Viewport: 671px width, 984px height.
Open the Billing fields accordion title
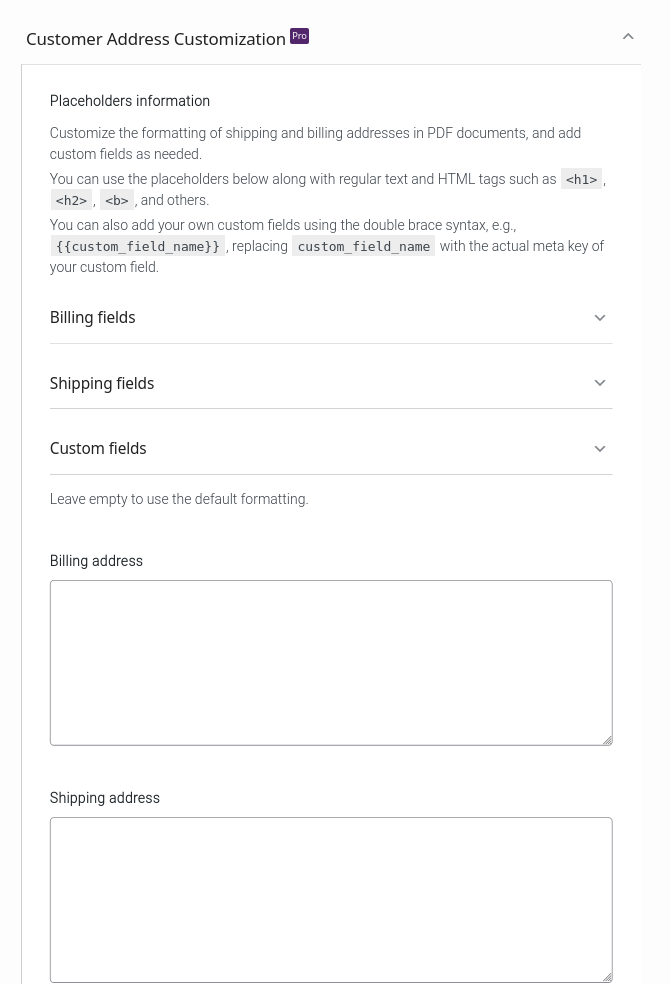click(x=92, y=318)
